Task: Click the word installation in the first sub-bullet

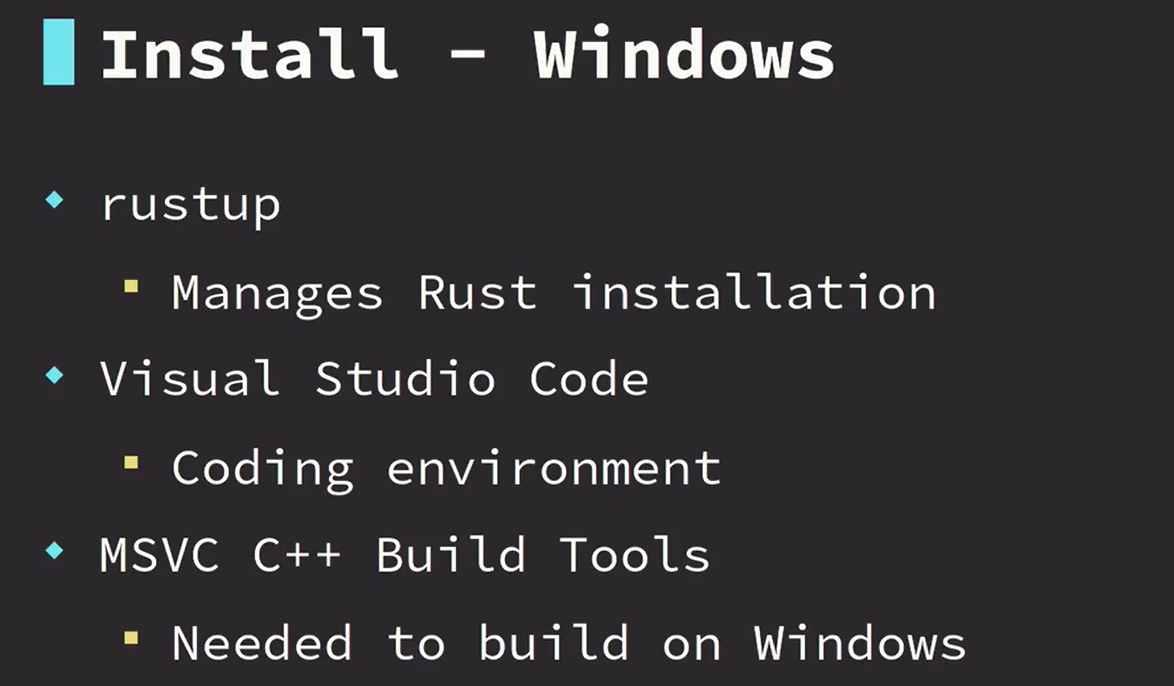Action: pyautogui.click(x=754, y=293)
